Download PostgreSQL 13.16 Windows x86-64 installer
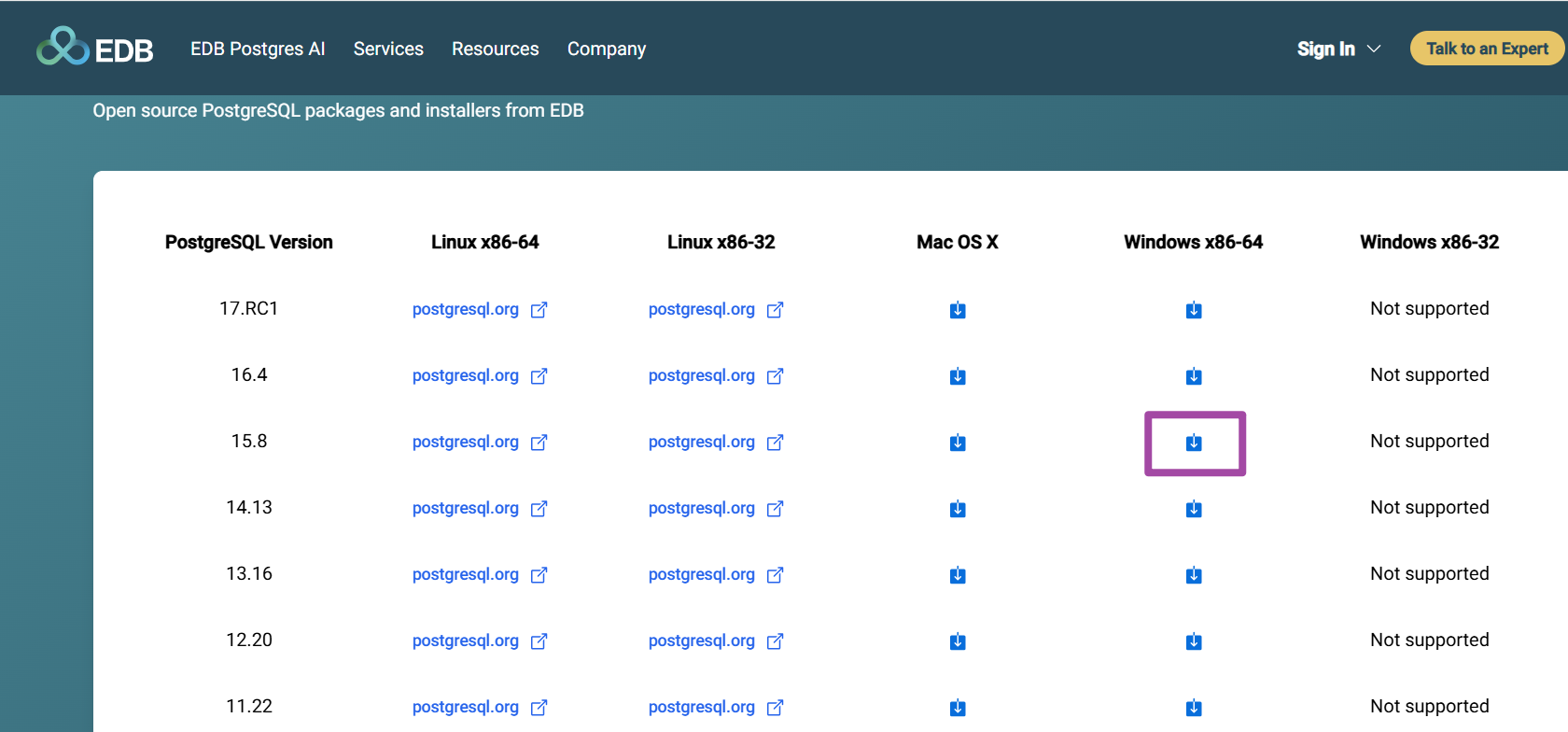1568x732 pixels. click(1194, 575)
